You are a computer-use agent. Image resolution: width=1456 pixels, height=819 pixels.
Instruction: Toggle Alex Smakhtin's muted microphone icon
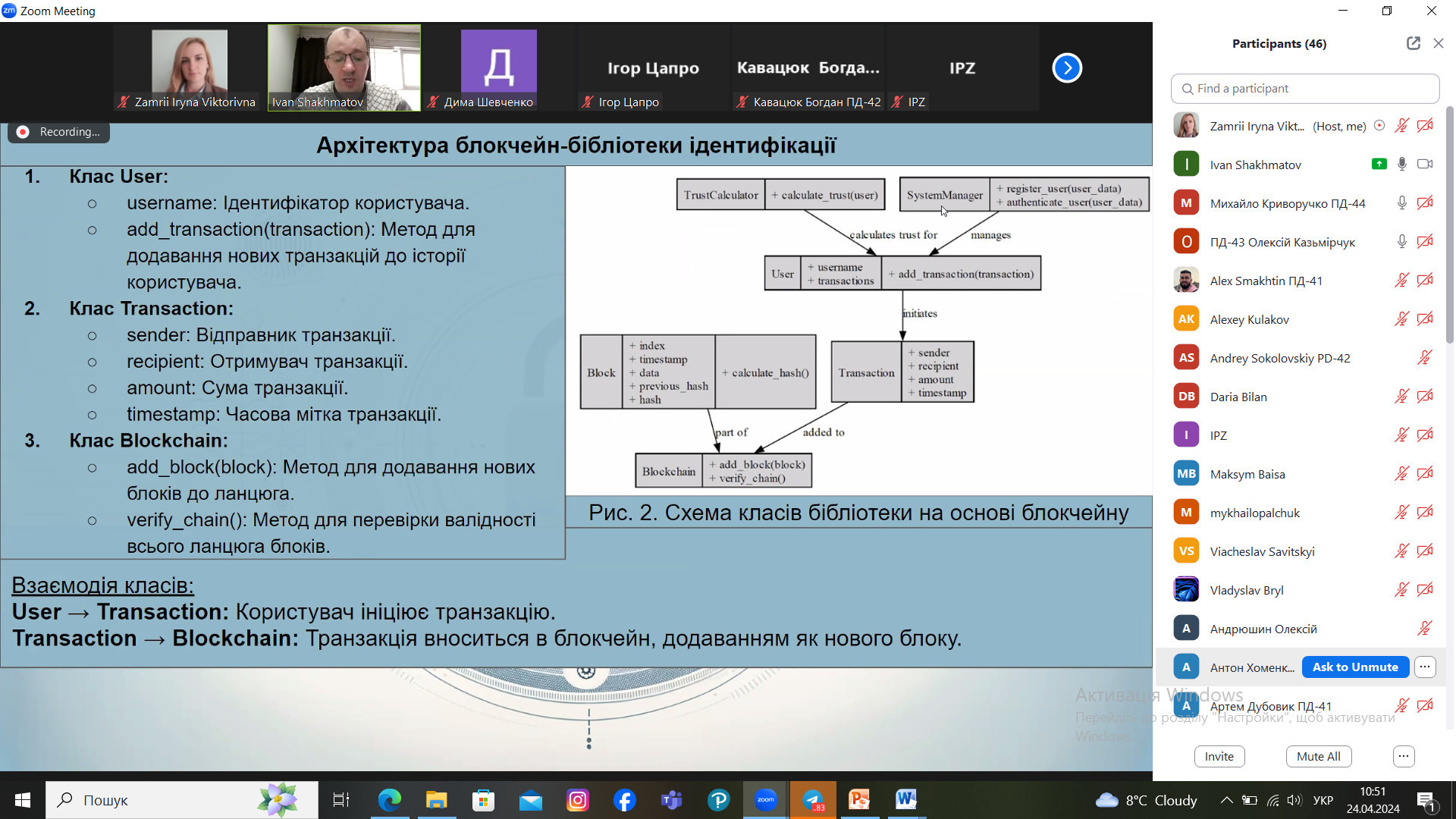1401,281
